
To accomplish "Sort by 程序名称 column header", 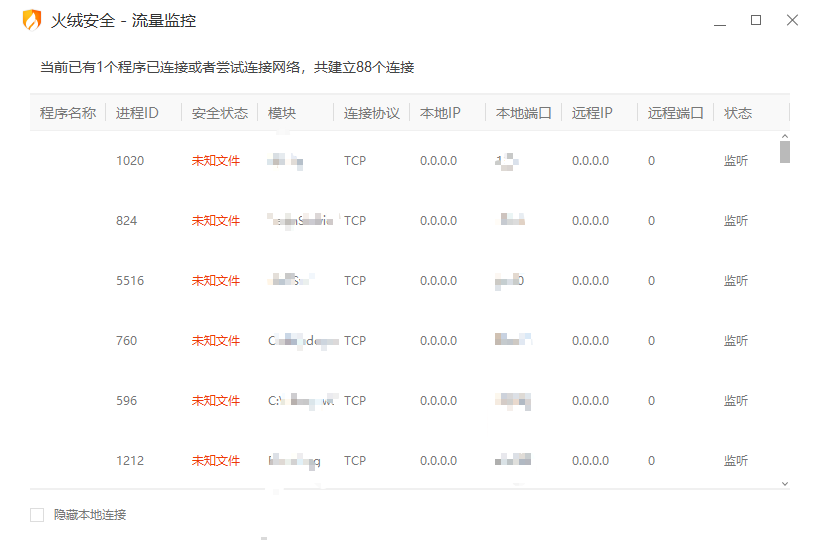I will click(68, 113).
